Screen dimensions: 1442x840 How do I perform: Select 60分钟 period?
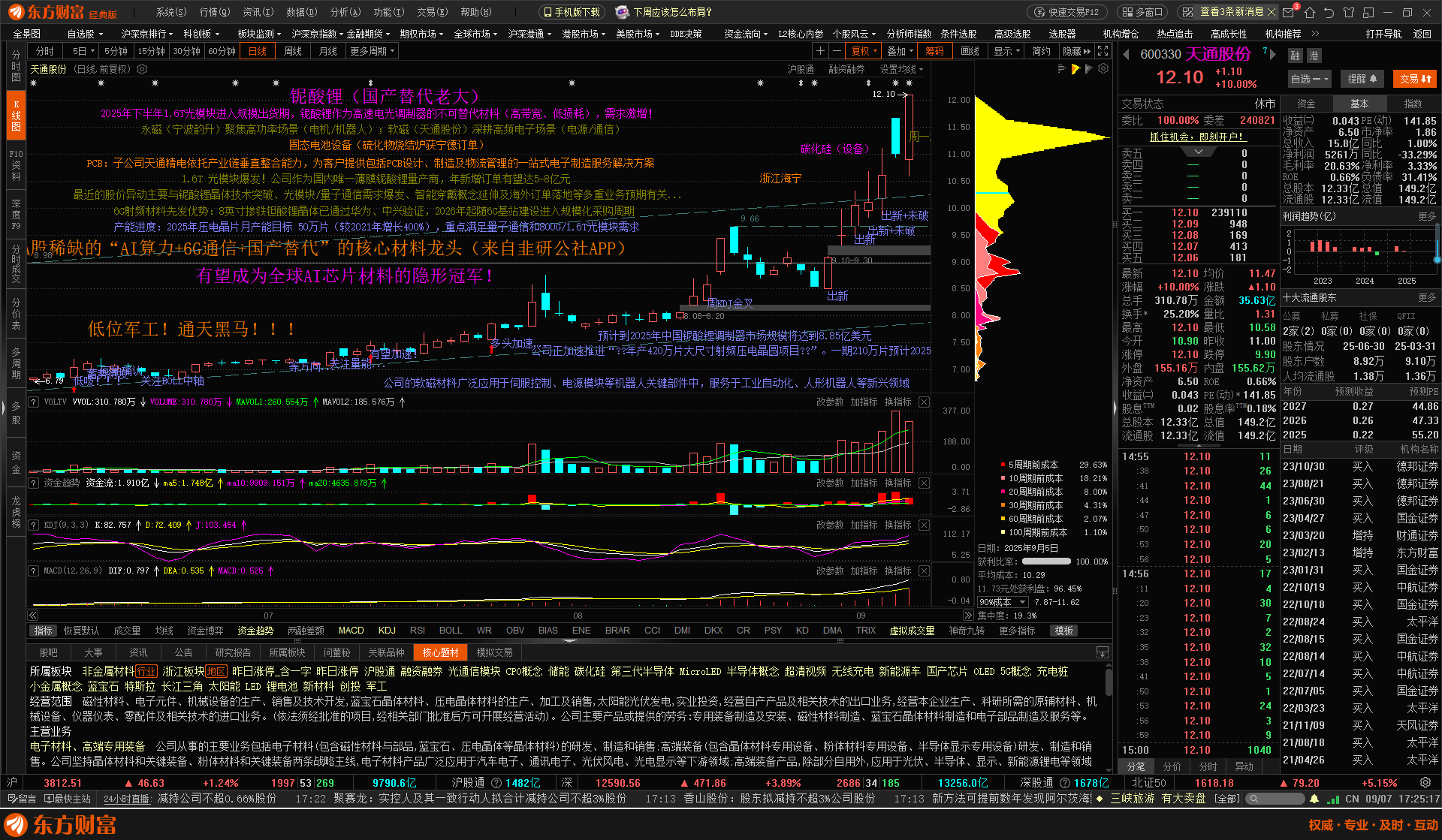point(222,51)
